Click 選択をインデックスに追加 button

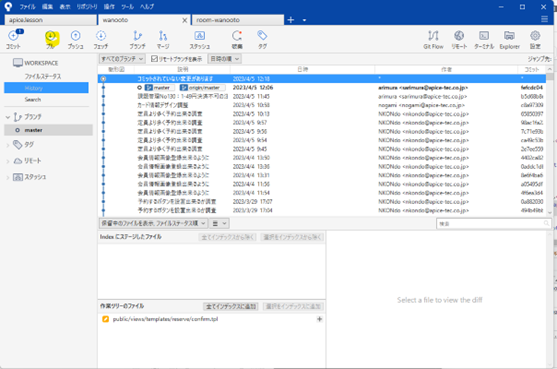coord(293,306)
